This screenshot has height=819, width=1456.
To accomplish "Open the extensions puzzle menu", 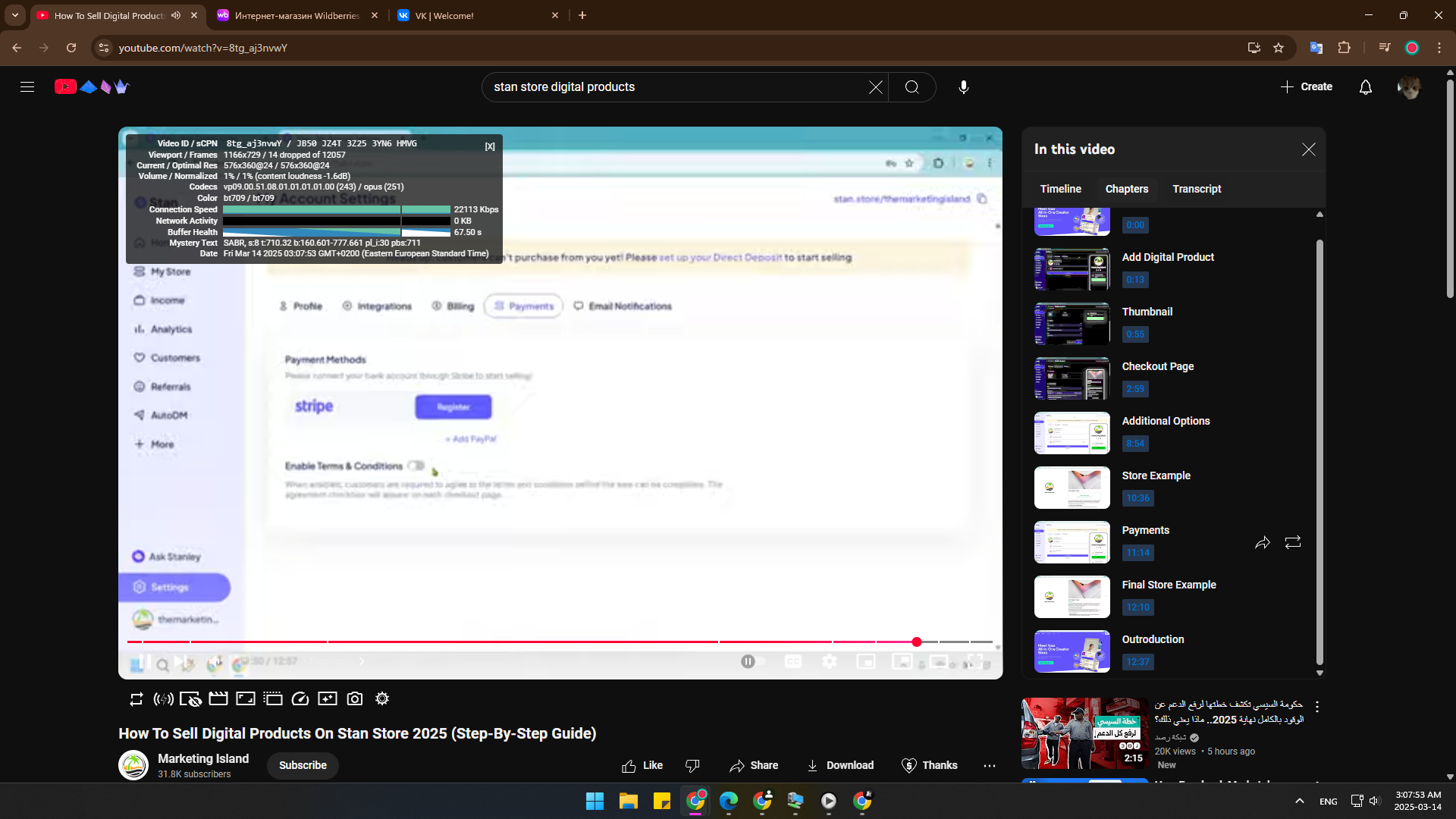I will 1344,48.
